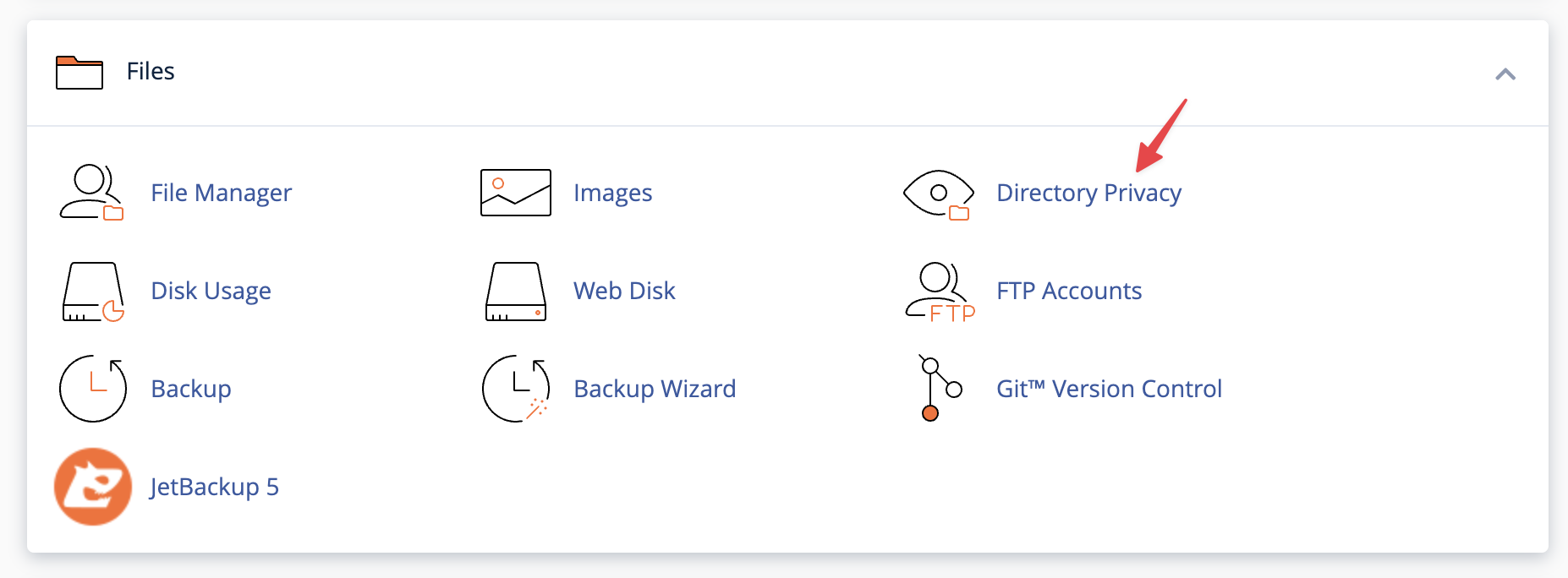Click the Web Disk drive icon
This screenshot has height=578, width=1568.
[516, 292]
